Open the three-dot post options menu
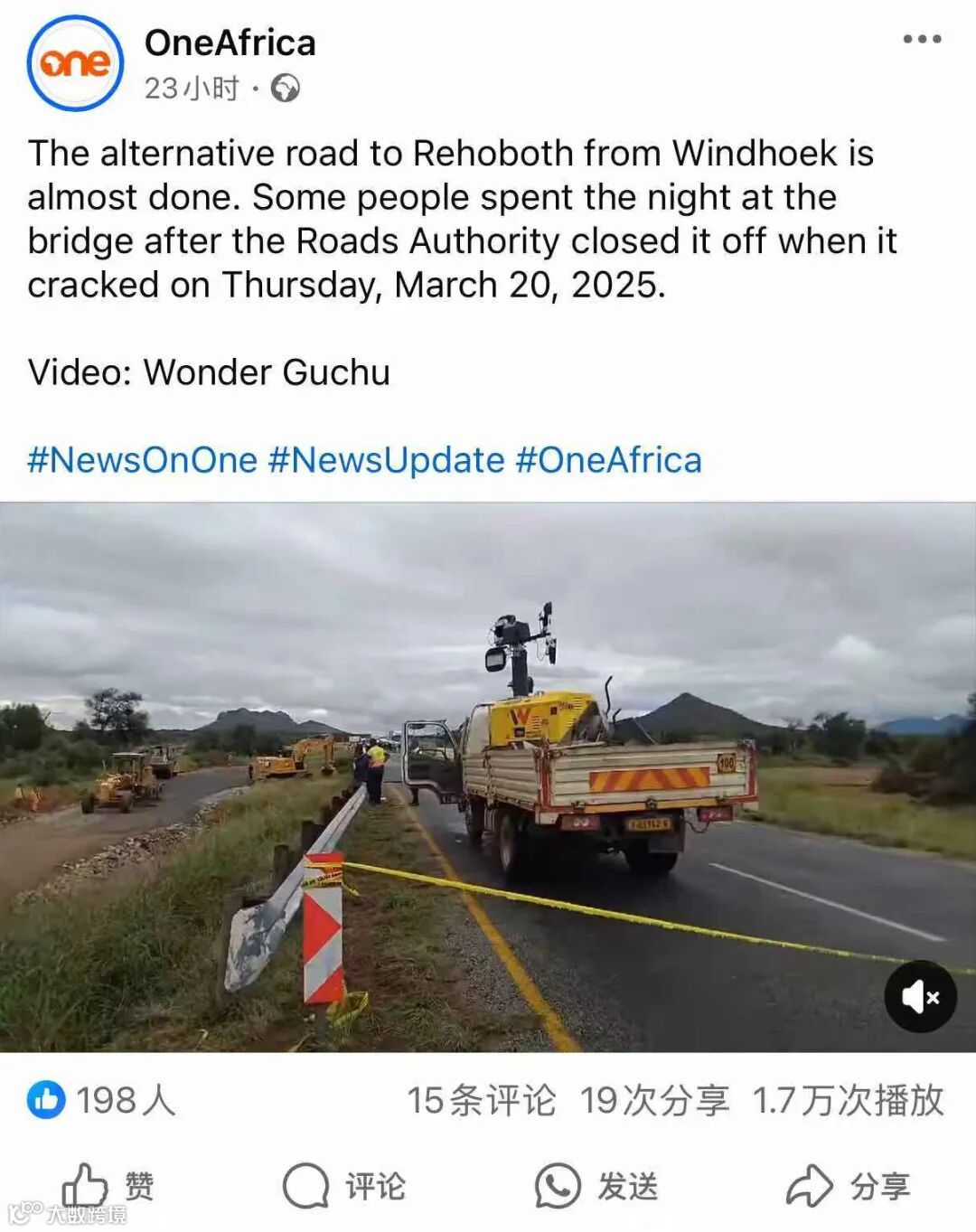The height and width of the screenshot is (1232, 976). pyautogui.click(x=922, y=39)
